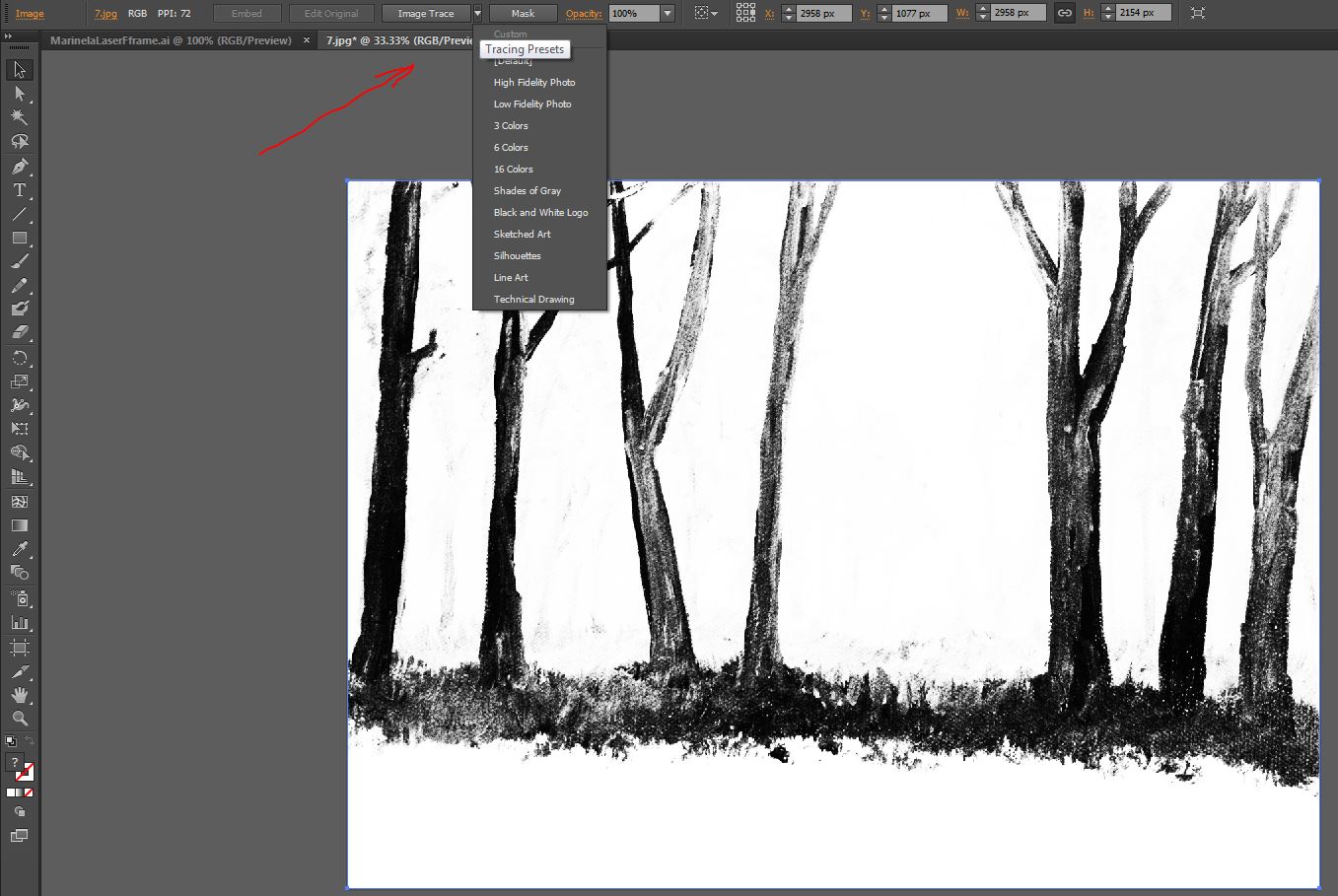Toggle Constrain Width and Height link

[1064, 14]
